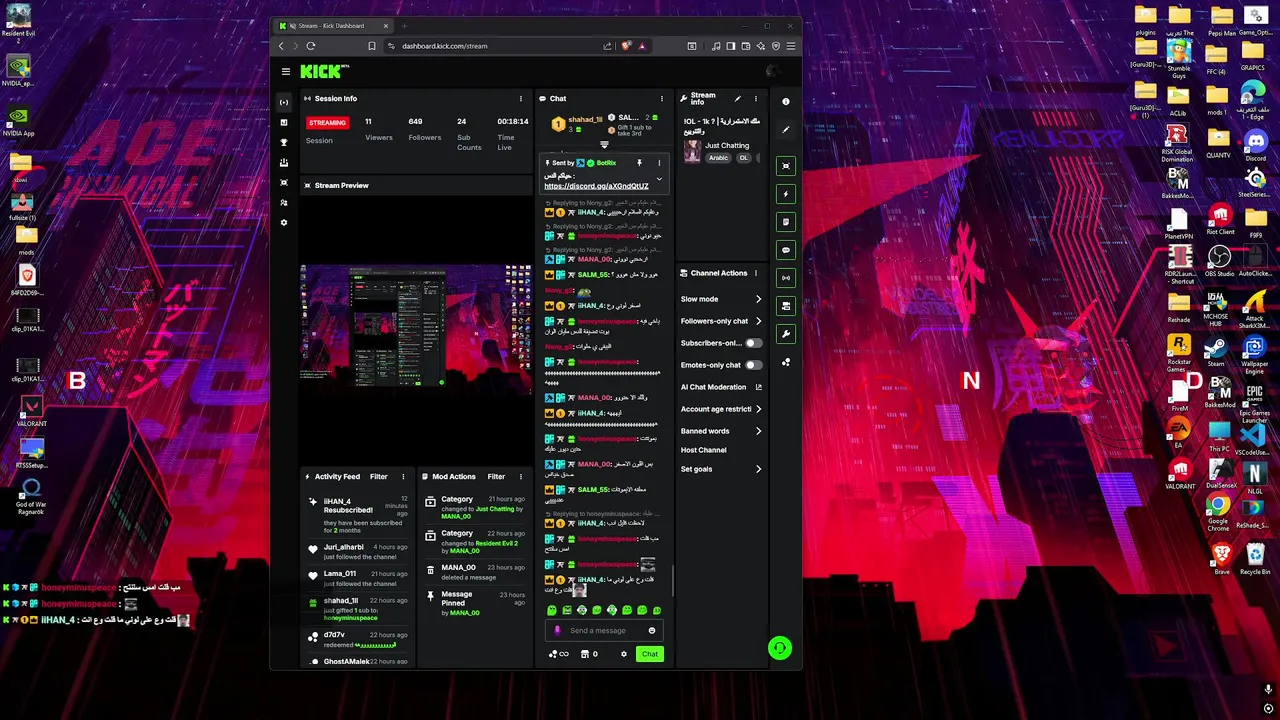Click the browser address bar URL
The height and width of the screenshot is (720, 1280).
click(445, 46)
